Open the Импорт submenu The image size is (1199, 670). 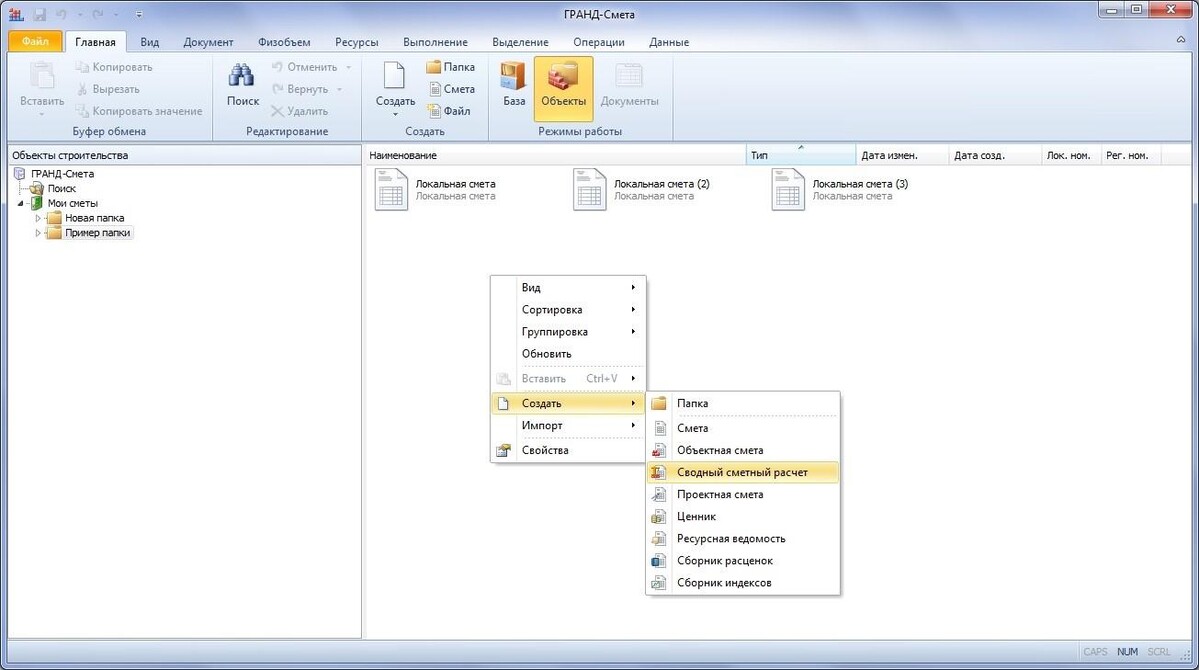(567, 425)
